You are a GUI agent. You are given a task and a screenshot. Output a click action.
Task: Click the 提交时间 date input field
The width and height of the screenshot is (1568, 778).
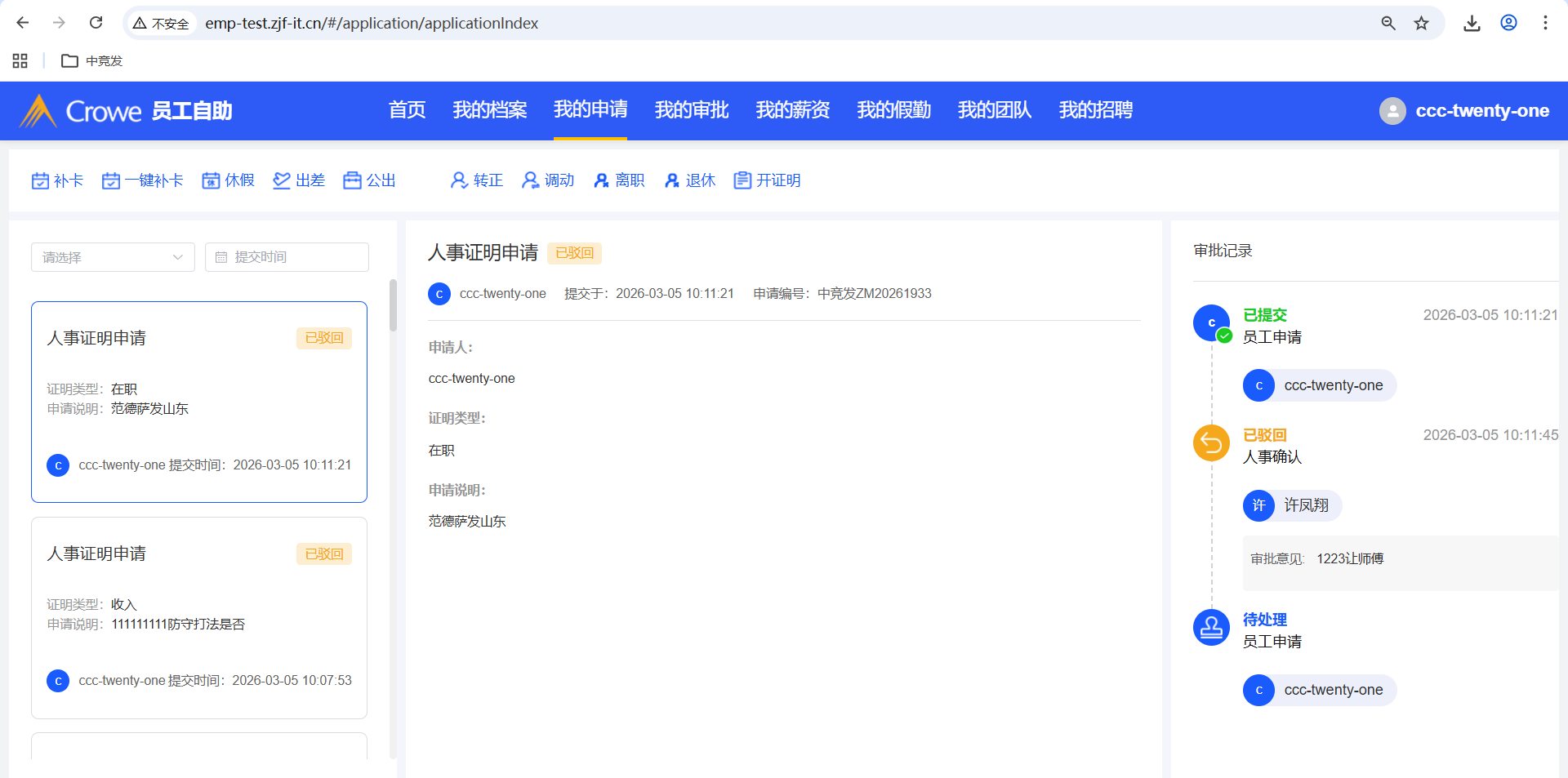coord(287,257)
